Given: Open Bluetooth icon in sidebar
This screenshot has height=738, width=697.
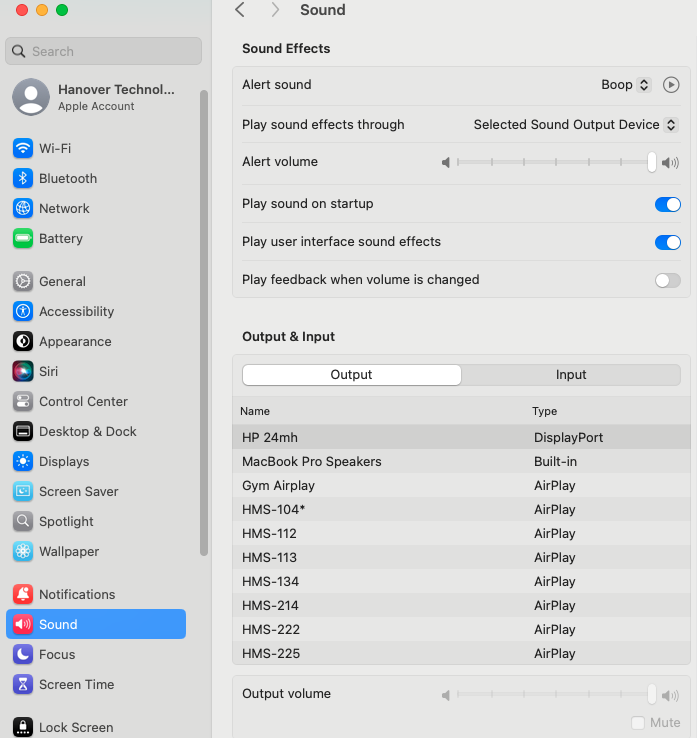Looking at the screenshot, I should [23, 178].
